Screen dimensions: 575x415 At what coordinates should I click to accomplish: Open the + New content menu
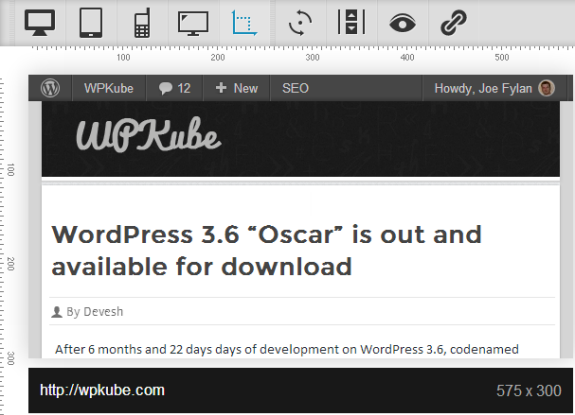pyautogui.click(x=237, y=88)
